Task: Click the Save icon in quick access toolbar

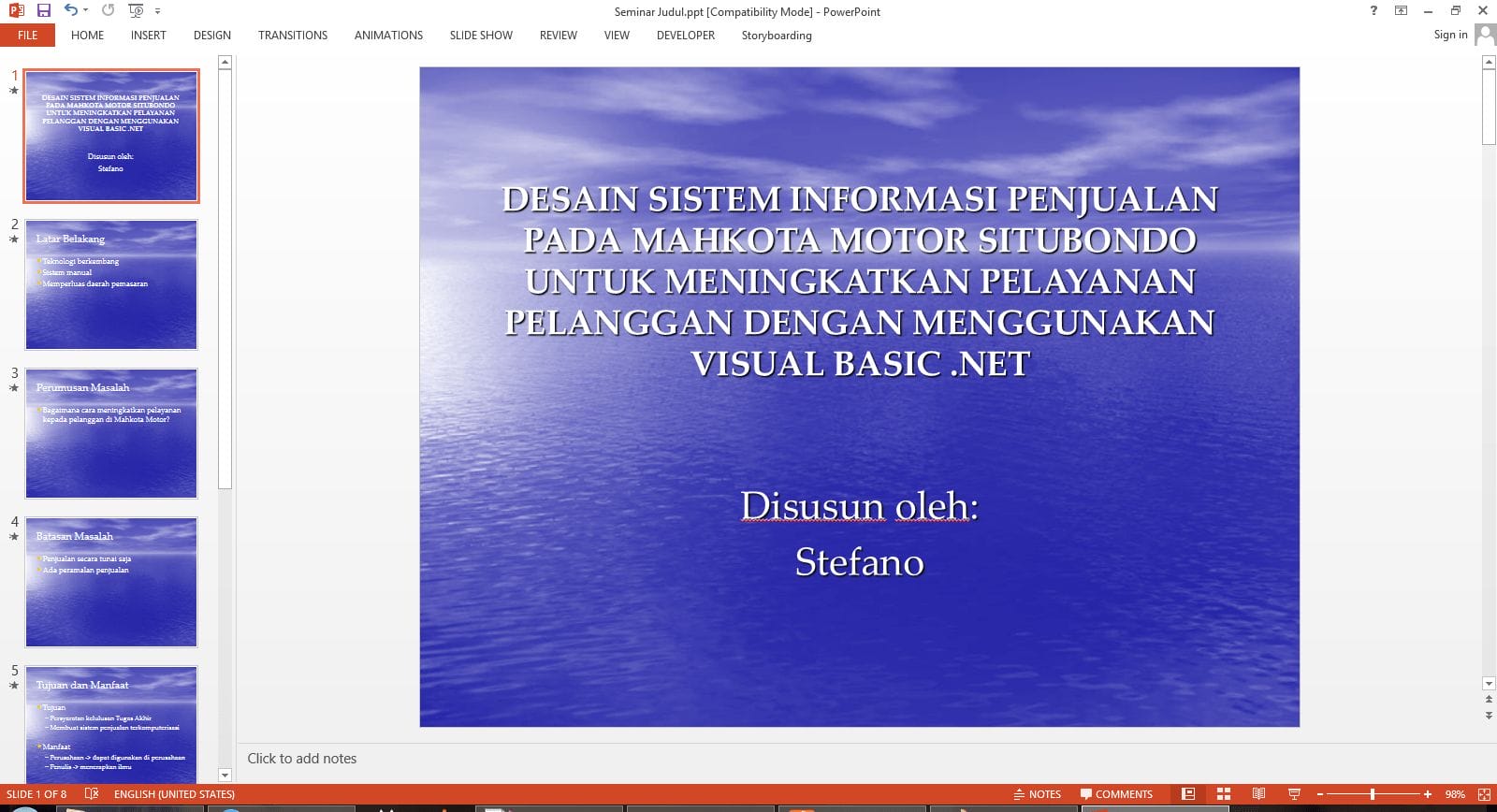Action: [43, 11]
